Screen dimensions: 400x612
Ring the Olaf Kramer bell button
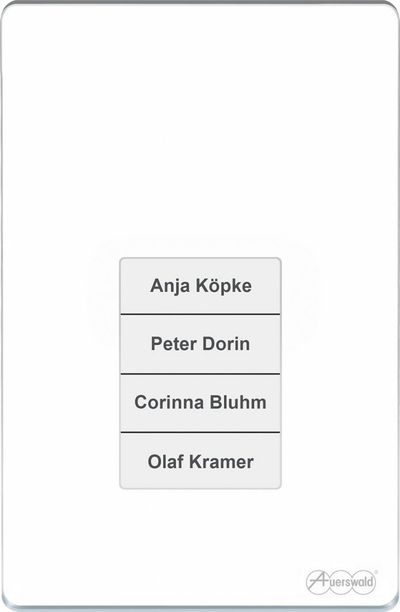pyautogui.click(x=200, y=461)
